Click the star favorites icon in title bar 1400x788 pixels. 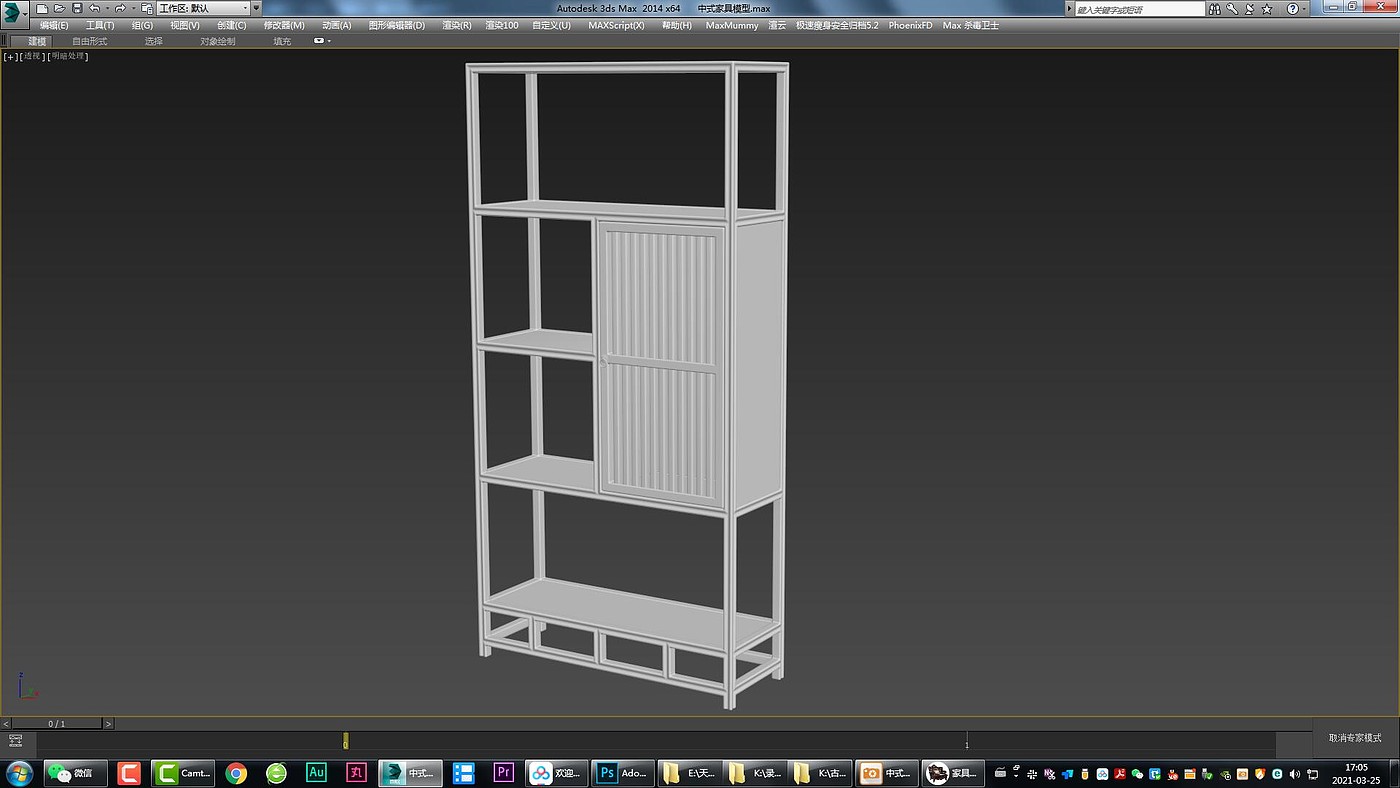pyautogui.click(x=1267, y=9)
